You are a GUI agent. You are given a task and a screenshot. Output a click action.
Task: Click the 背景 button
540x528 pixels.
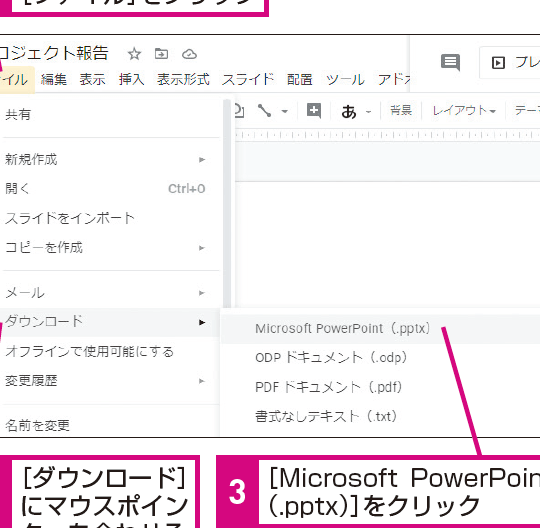point(401,110)
